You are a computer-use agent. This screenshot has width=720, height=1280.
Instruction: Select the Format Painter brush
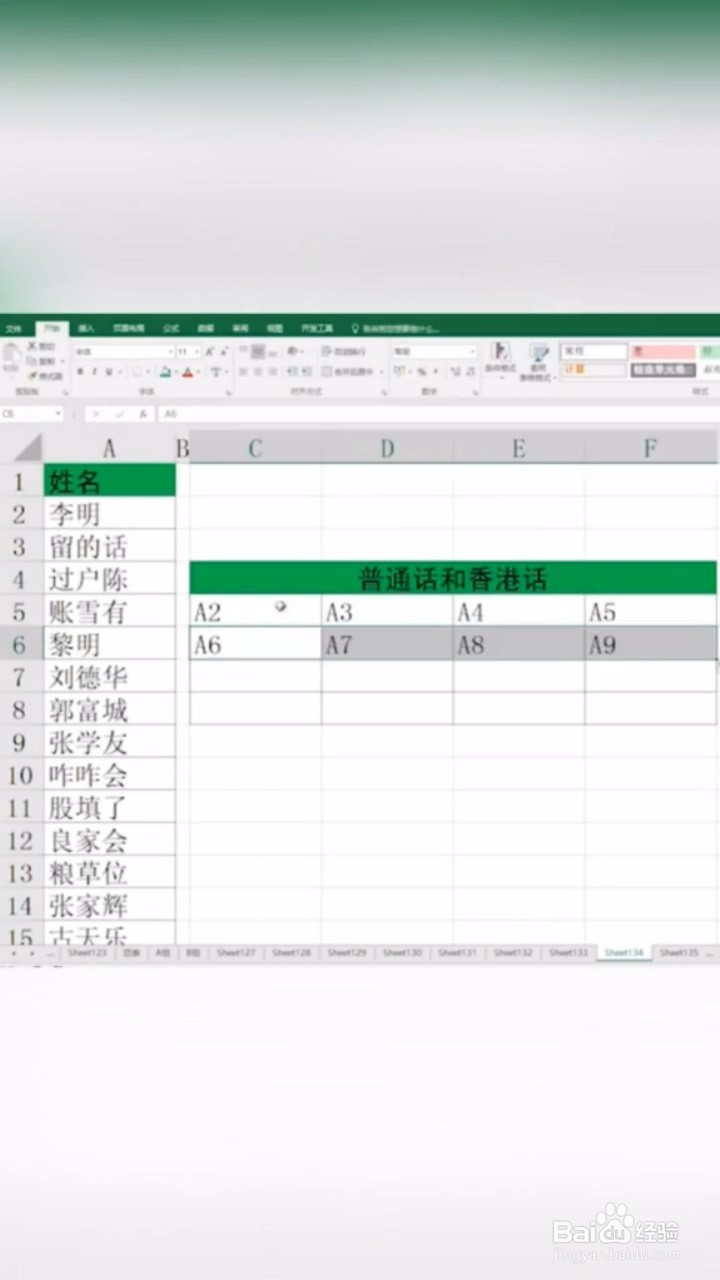[31, 375]
